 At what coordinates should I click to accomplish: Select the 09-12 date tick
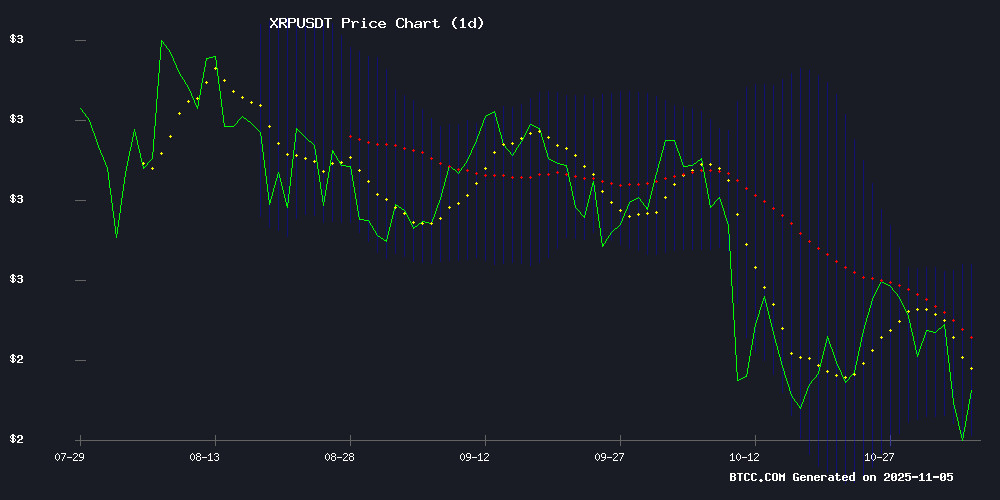(x=474, y=456)
